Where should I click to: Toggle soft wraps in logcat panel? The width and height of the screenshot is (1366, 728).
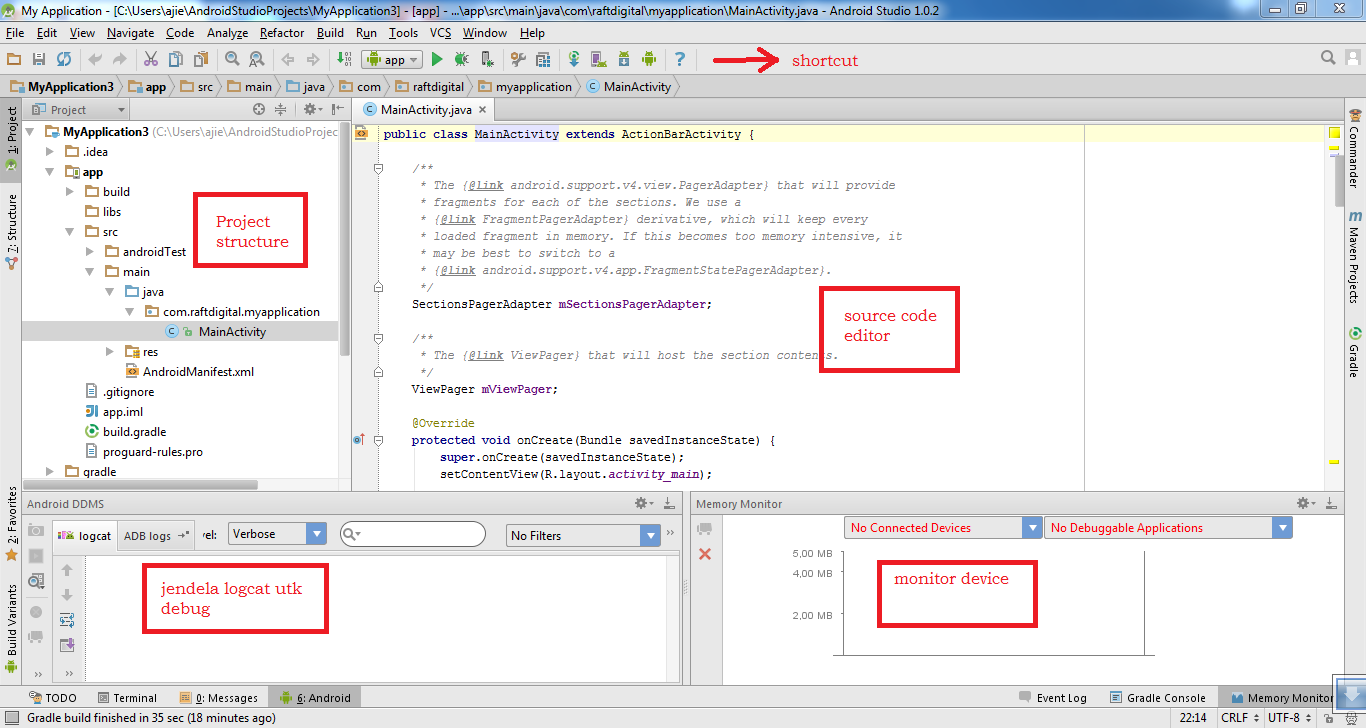pos(67,620)
